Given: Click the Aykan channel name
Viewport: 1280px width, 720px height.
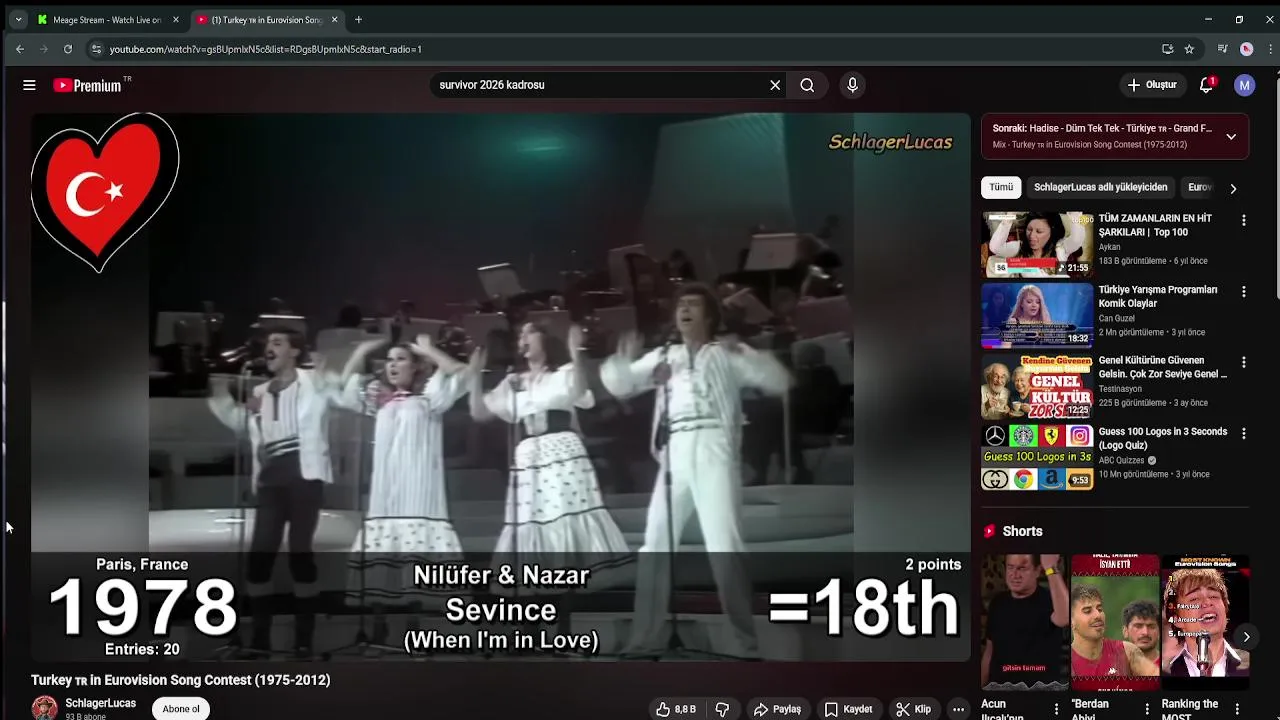Looking at the screenshot, I should 1109,247.
